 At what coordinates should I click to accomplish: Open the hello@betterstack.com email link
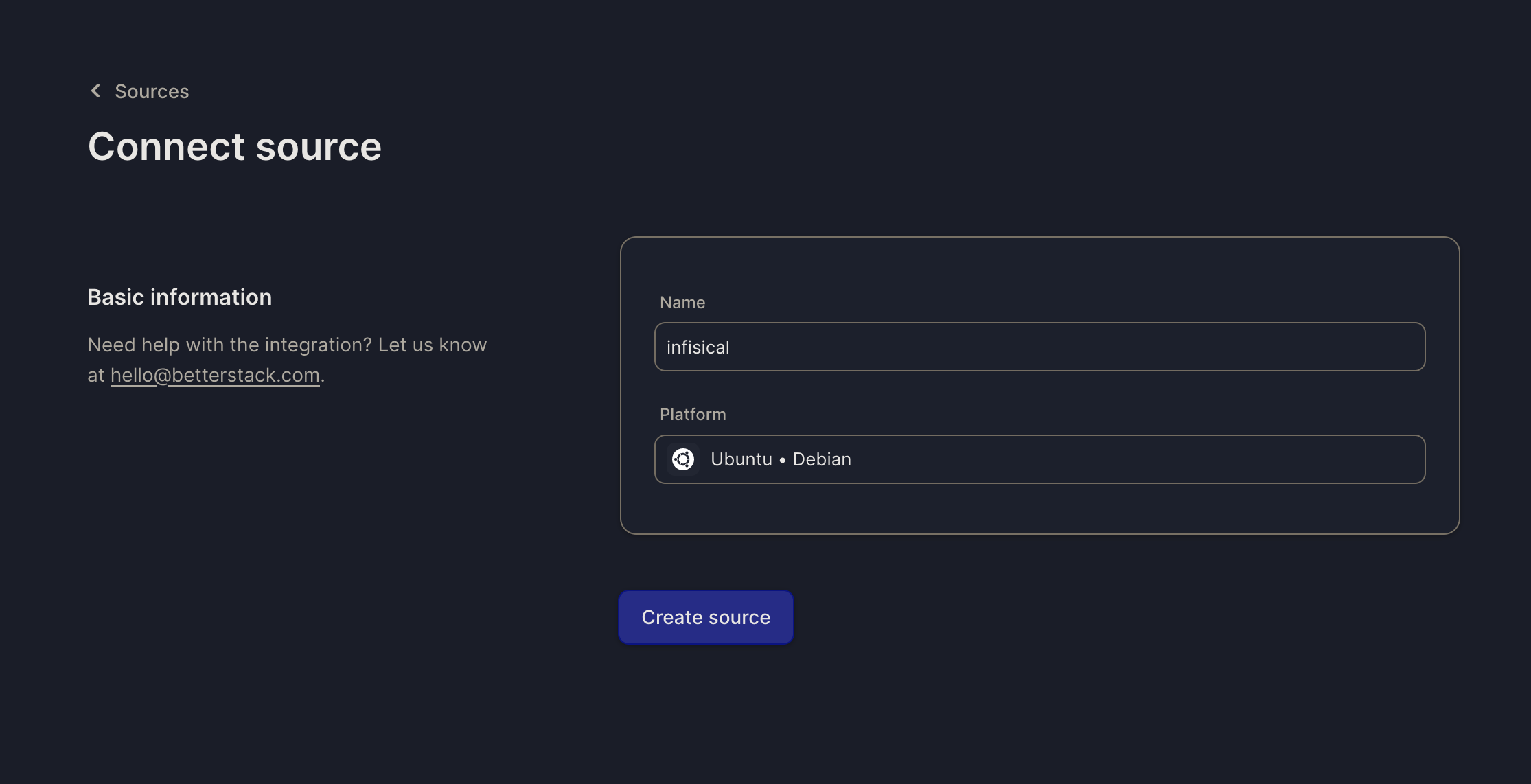click(x=215, y=375)
